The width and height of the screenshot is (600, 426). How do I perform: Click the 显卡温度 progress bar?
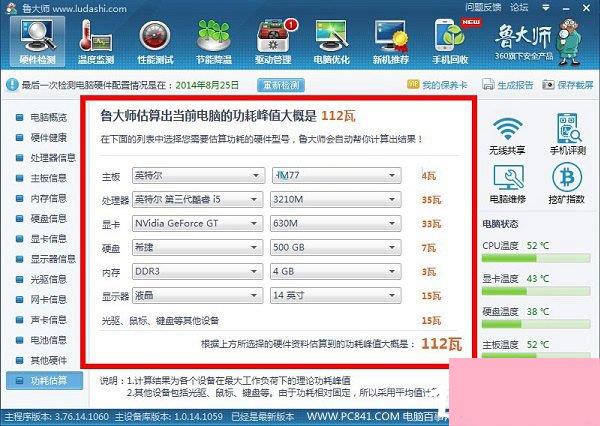(536, 291)
